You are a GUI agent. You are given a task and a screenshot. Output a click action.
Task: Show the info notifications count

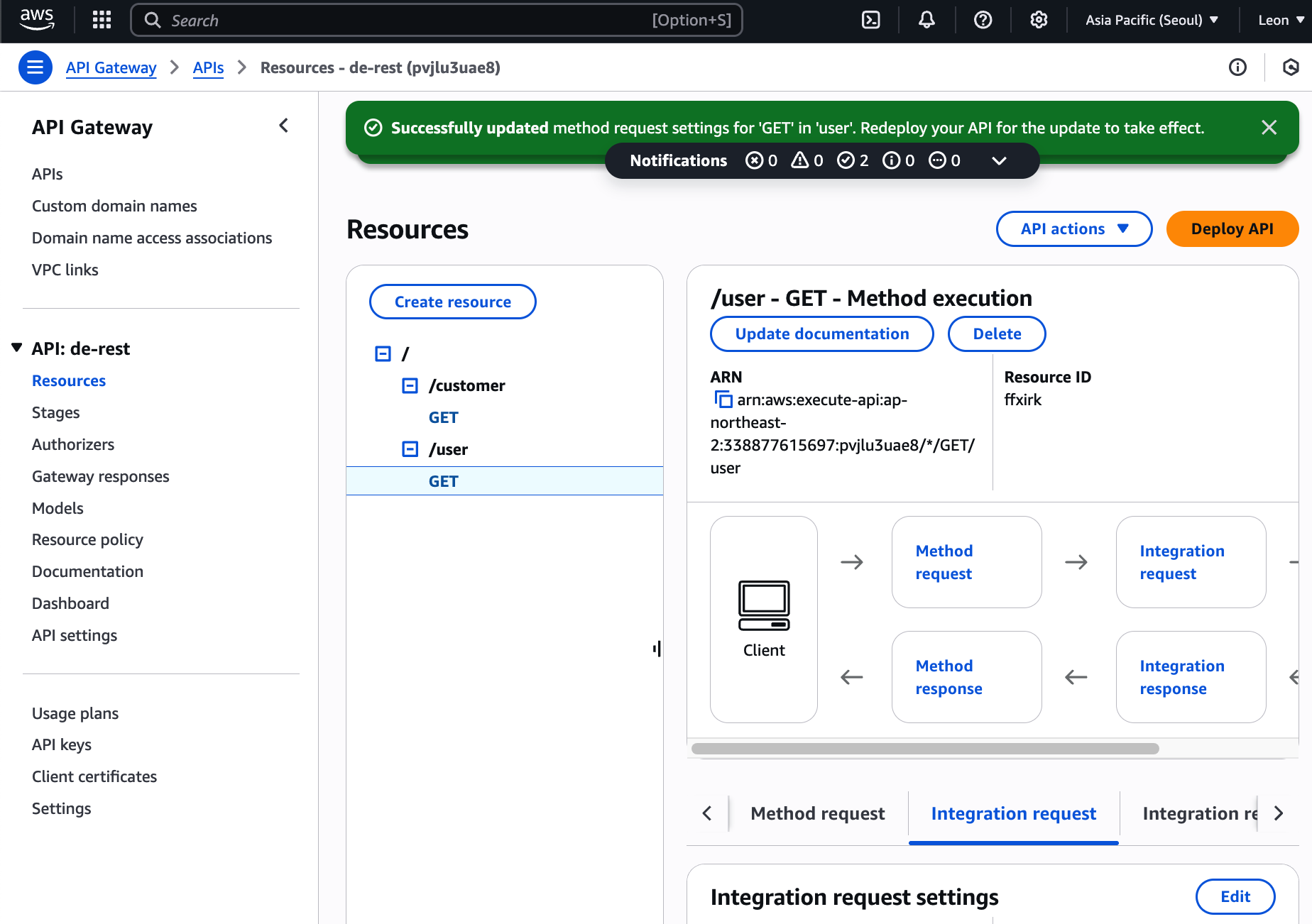pyautogui.click(x=898, y=160)
